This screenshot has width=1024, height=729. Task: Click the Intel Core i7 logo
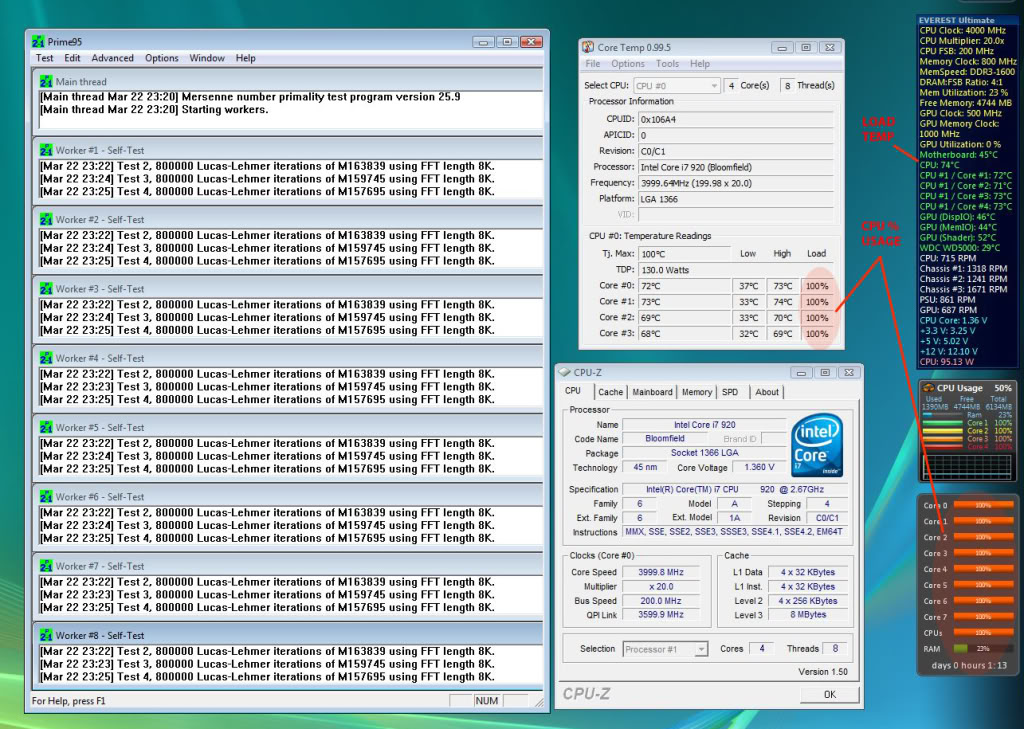816,444
